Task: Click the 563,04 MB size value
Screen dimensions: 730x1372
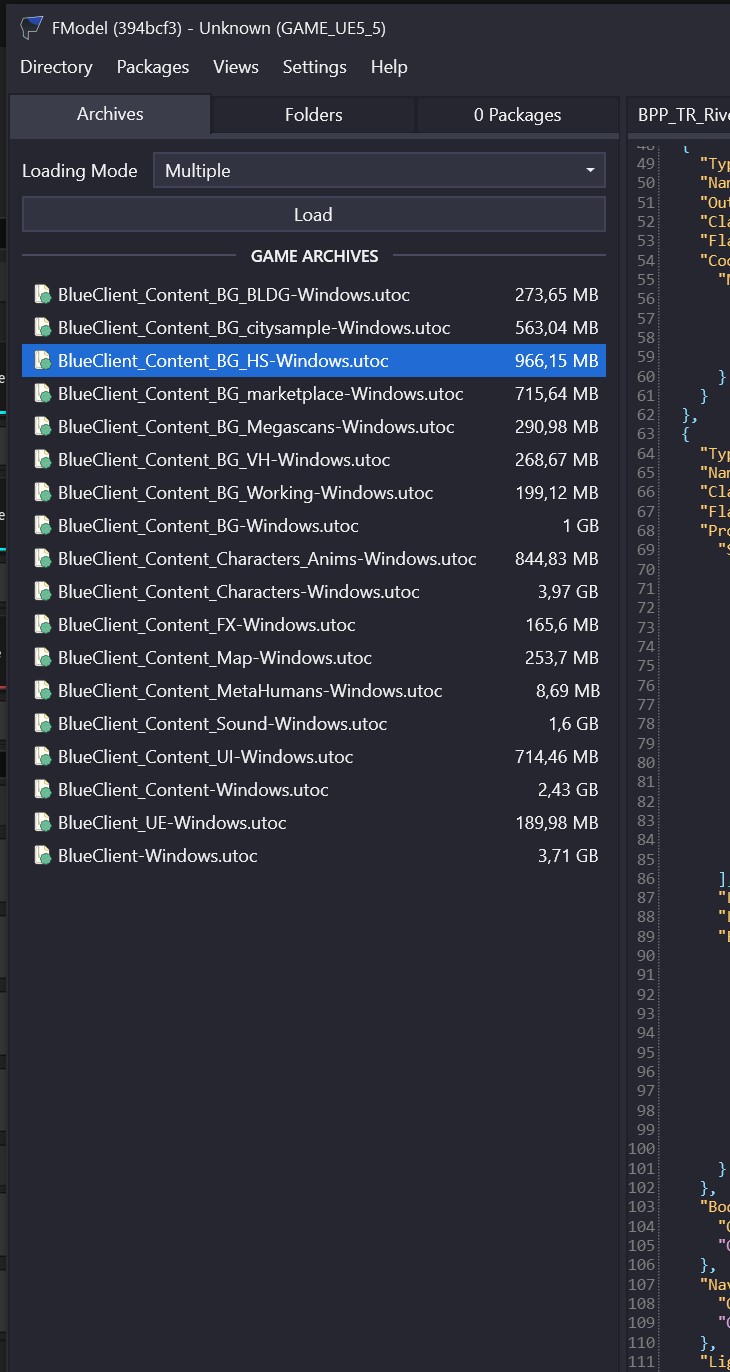Action: click(556, 328)
